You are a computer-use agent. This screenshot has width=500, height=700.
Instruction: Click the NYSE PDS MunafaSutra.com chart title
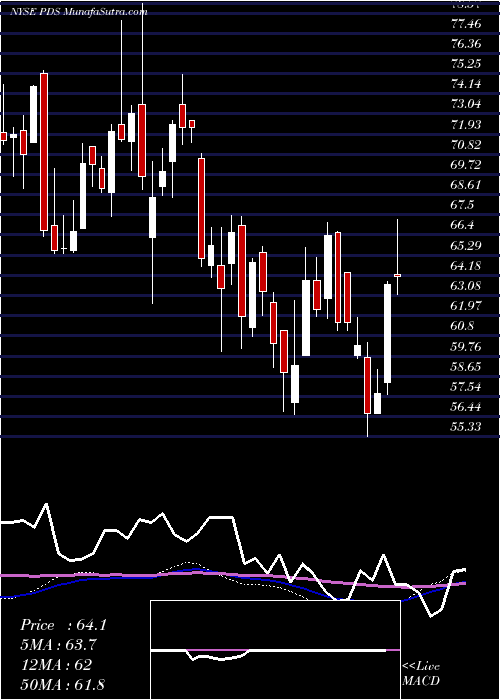click(79, 12)
